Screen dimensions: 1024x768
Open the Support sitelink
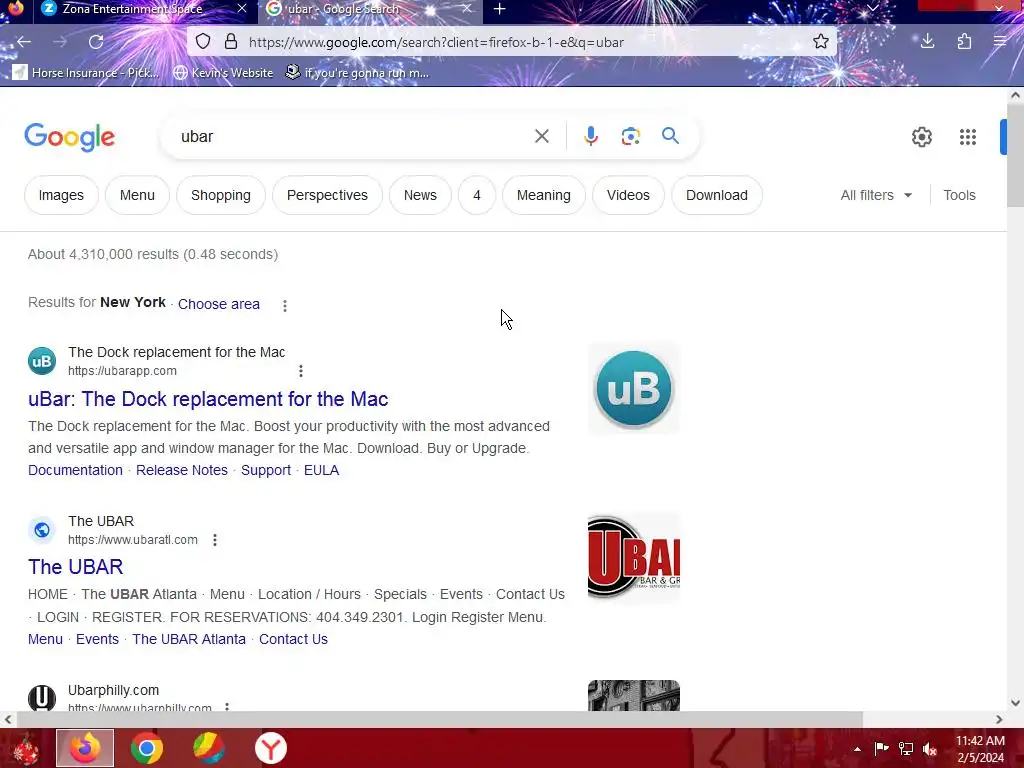click(x=266, y=470)
